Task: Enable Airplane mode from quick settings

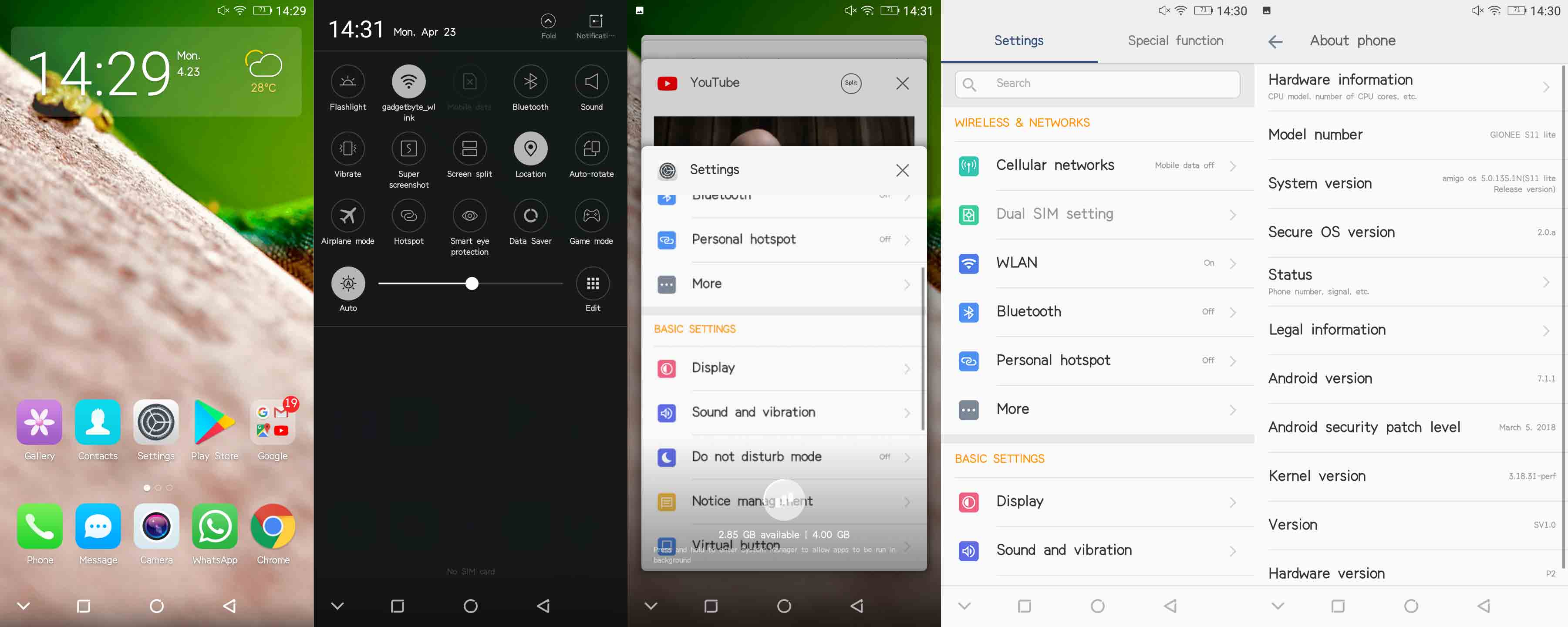Action: tap(347, 216)
